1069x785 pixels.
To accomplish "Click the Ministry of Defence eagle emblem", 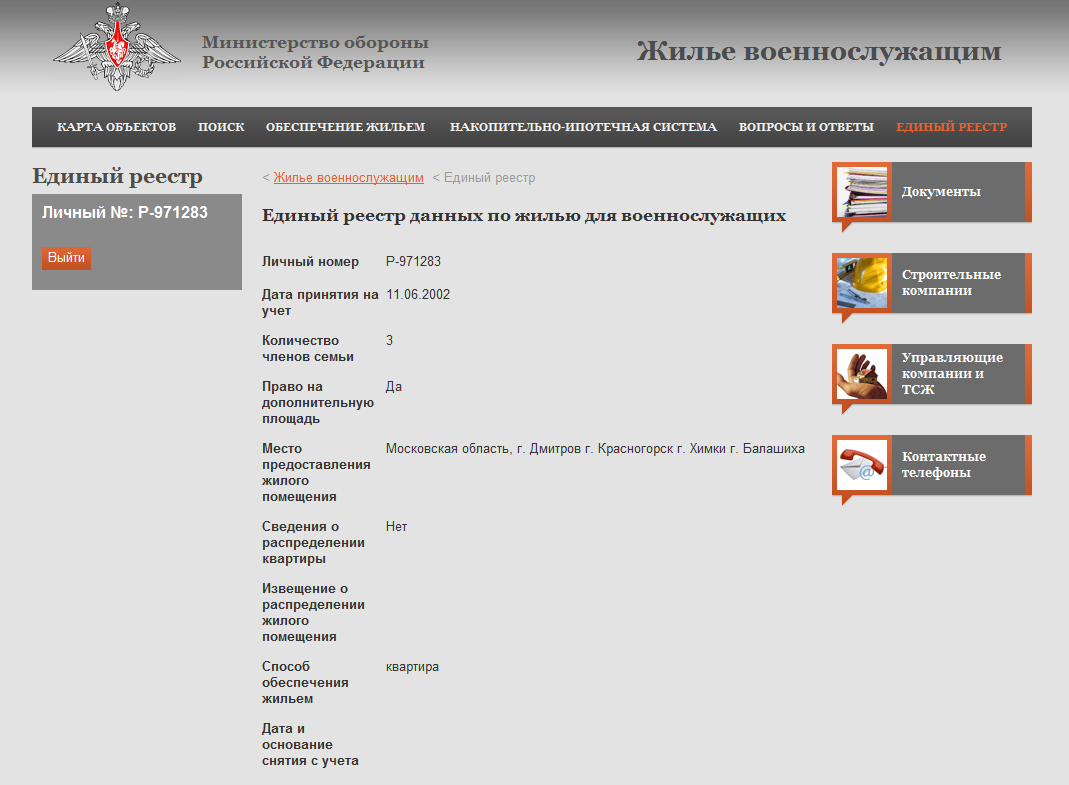I will tap(117, 48).
